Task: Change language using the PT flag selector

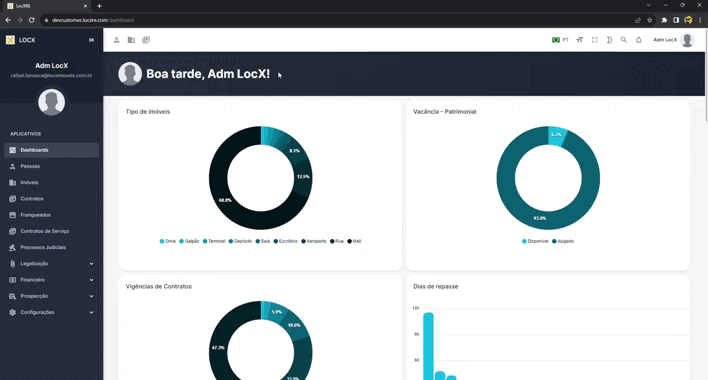Action: (x=560, y=40)
